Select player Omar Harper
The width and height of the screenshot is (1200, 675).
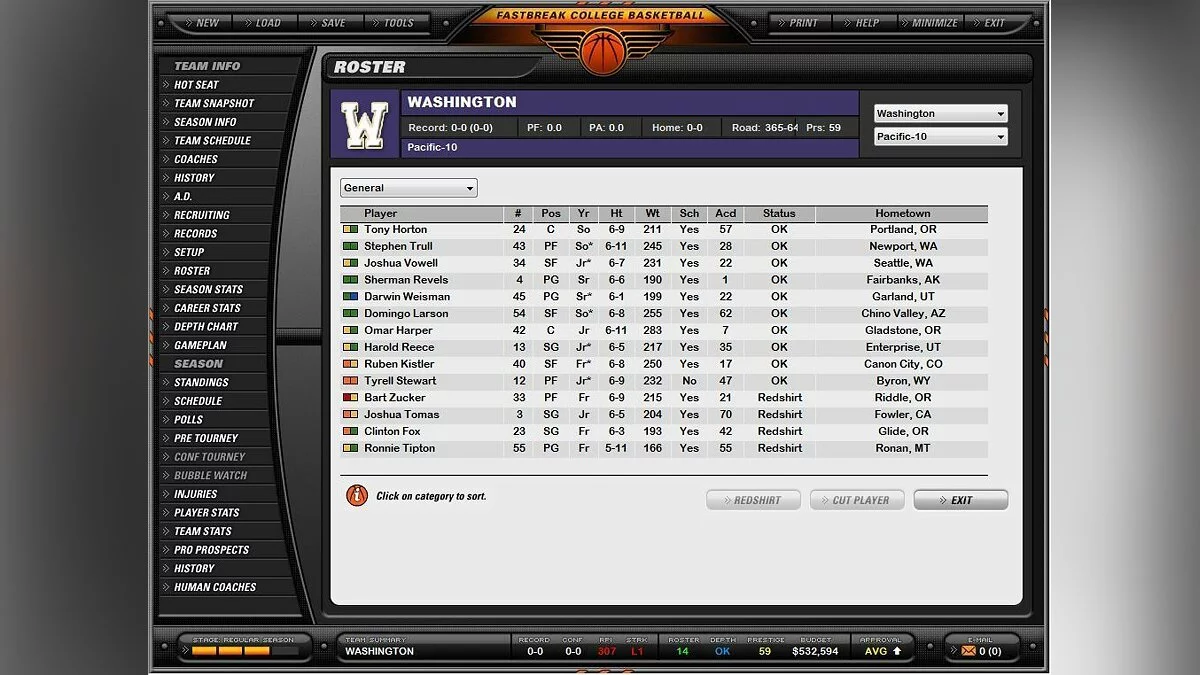(x=398, y=331)
